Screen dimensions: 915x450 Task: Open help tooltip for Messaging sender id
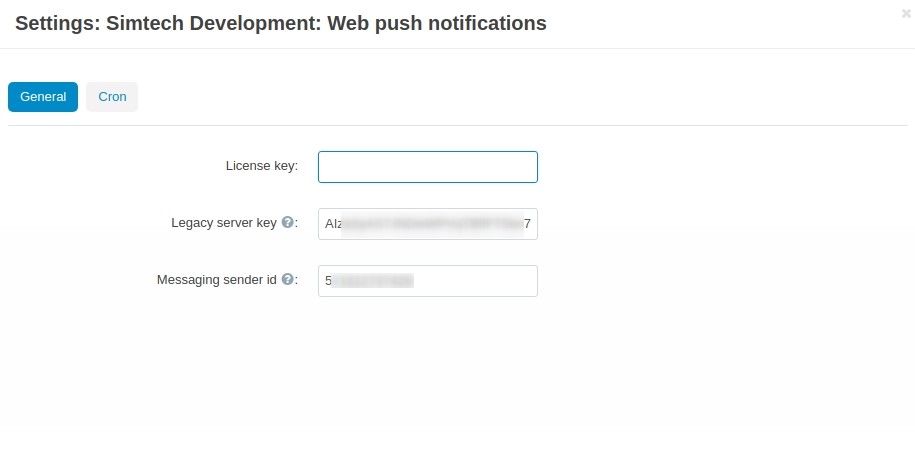287,280
